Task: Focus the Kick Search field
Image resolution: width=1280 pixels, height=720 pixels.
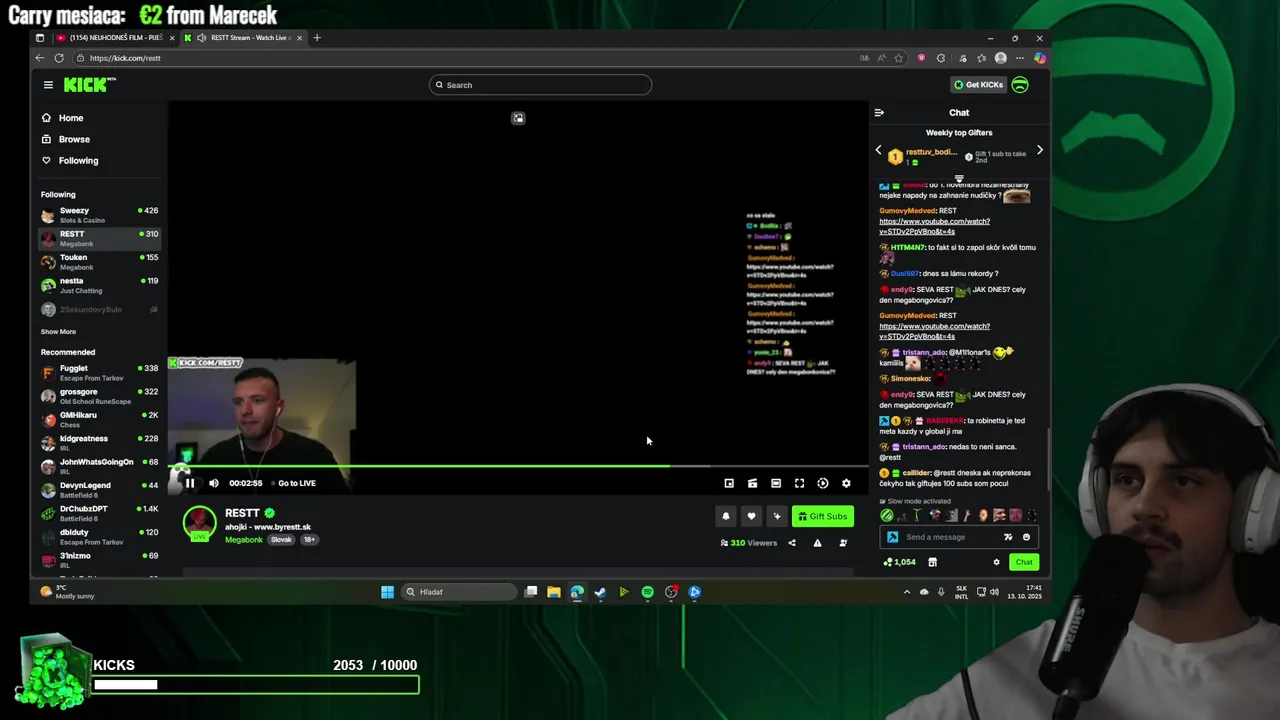Action: (540, 85)
